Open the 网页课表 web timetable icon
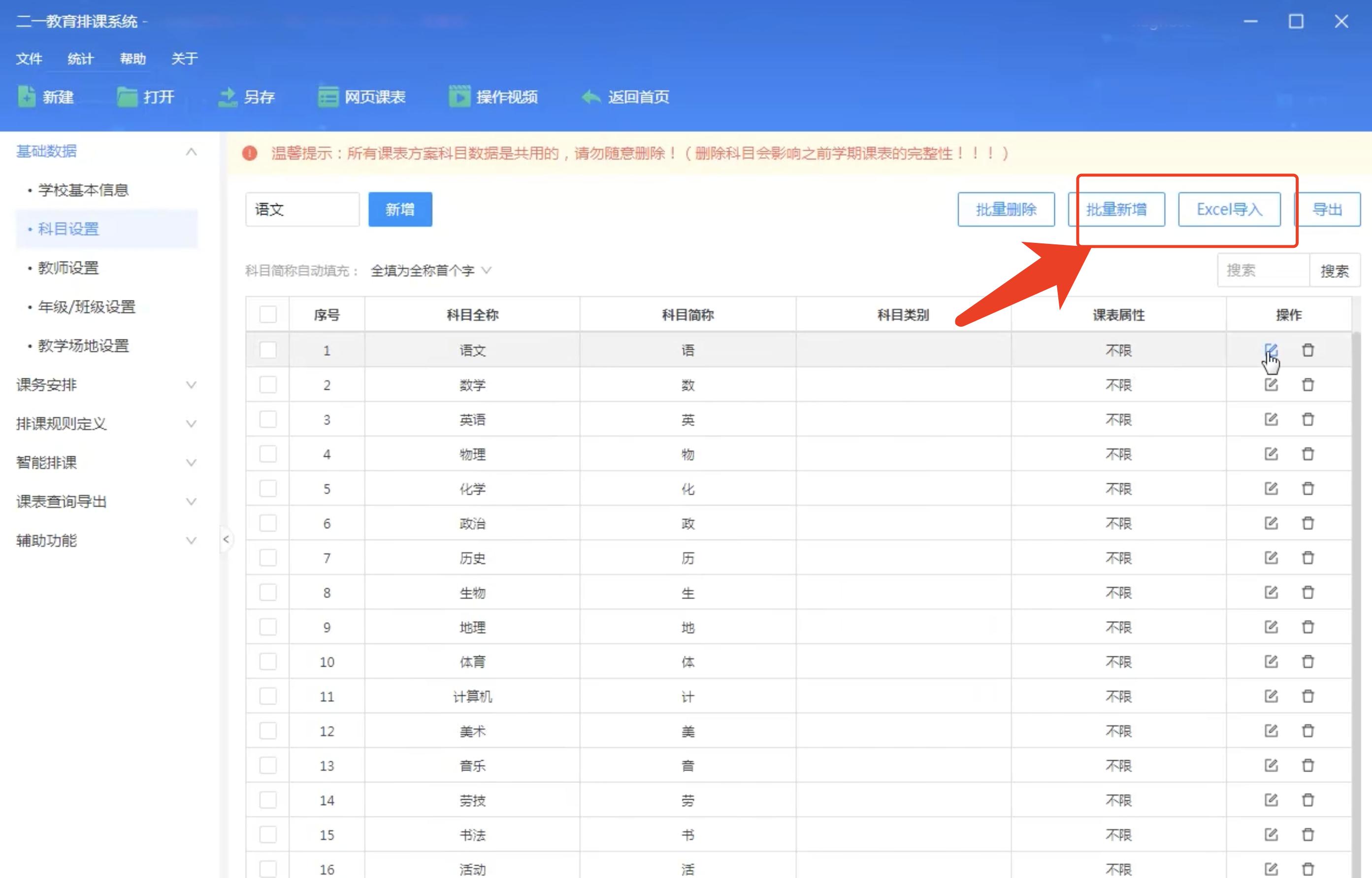The height and width of the screenshot is (878, 1372). tap(362, 97)
